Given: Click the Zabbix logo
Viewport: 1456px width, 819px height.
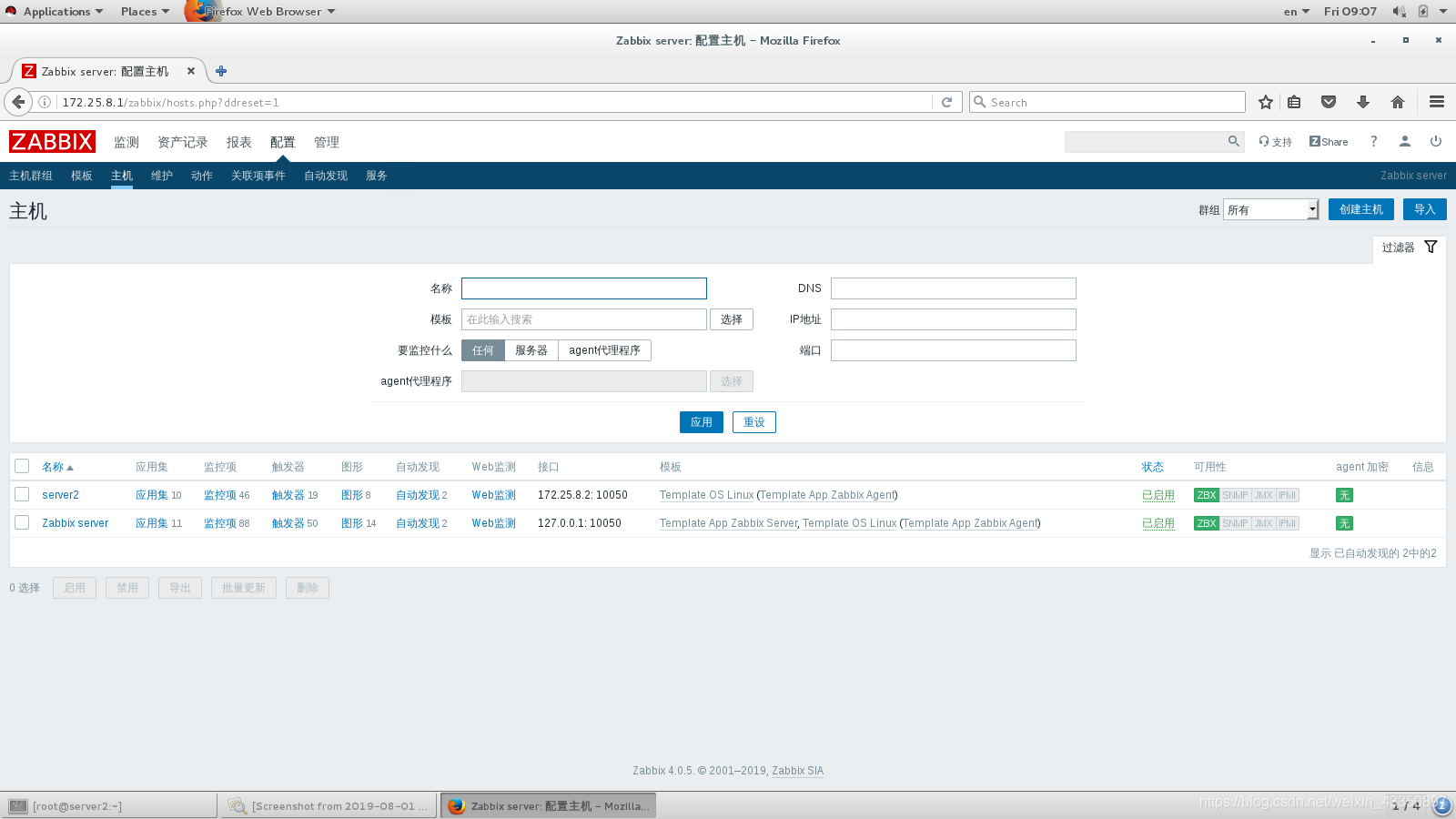Looking at the screenshot, I should [x=52, y=142].
